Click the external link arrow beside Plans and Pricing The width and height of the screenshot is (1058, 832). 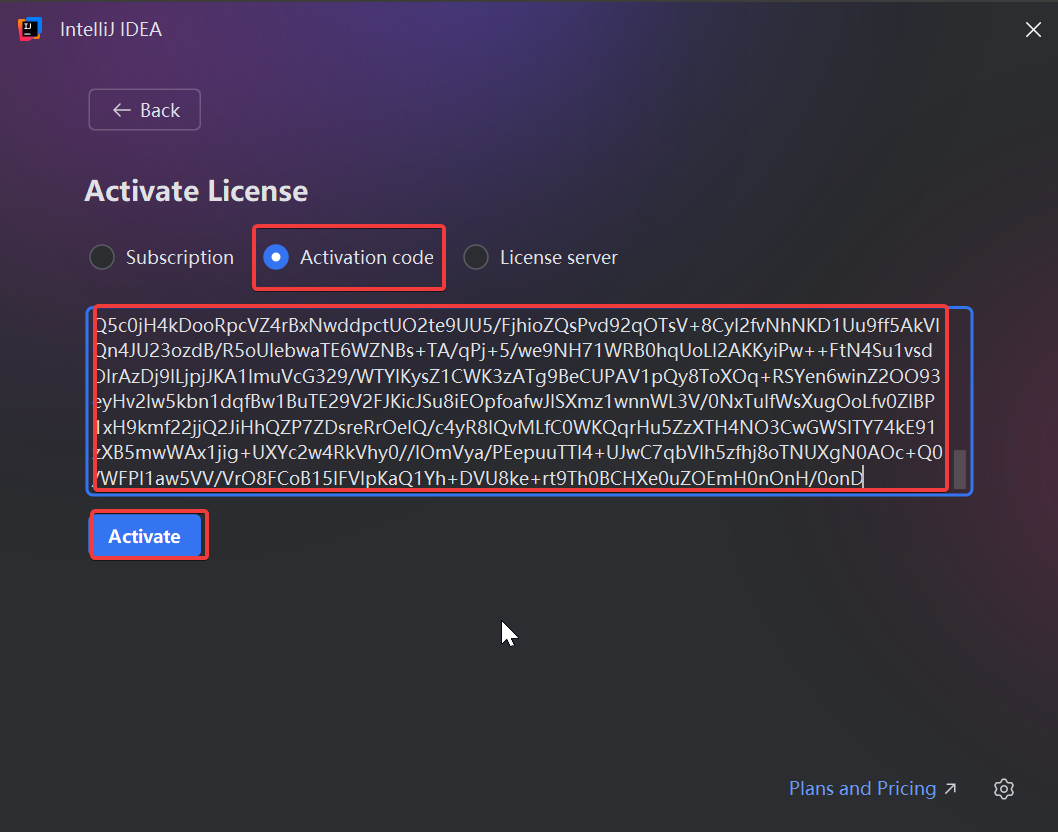click(950, 789)
